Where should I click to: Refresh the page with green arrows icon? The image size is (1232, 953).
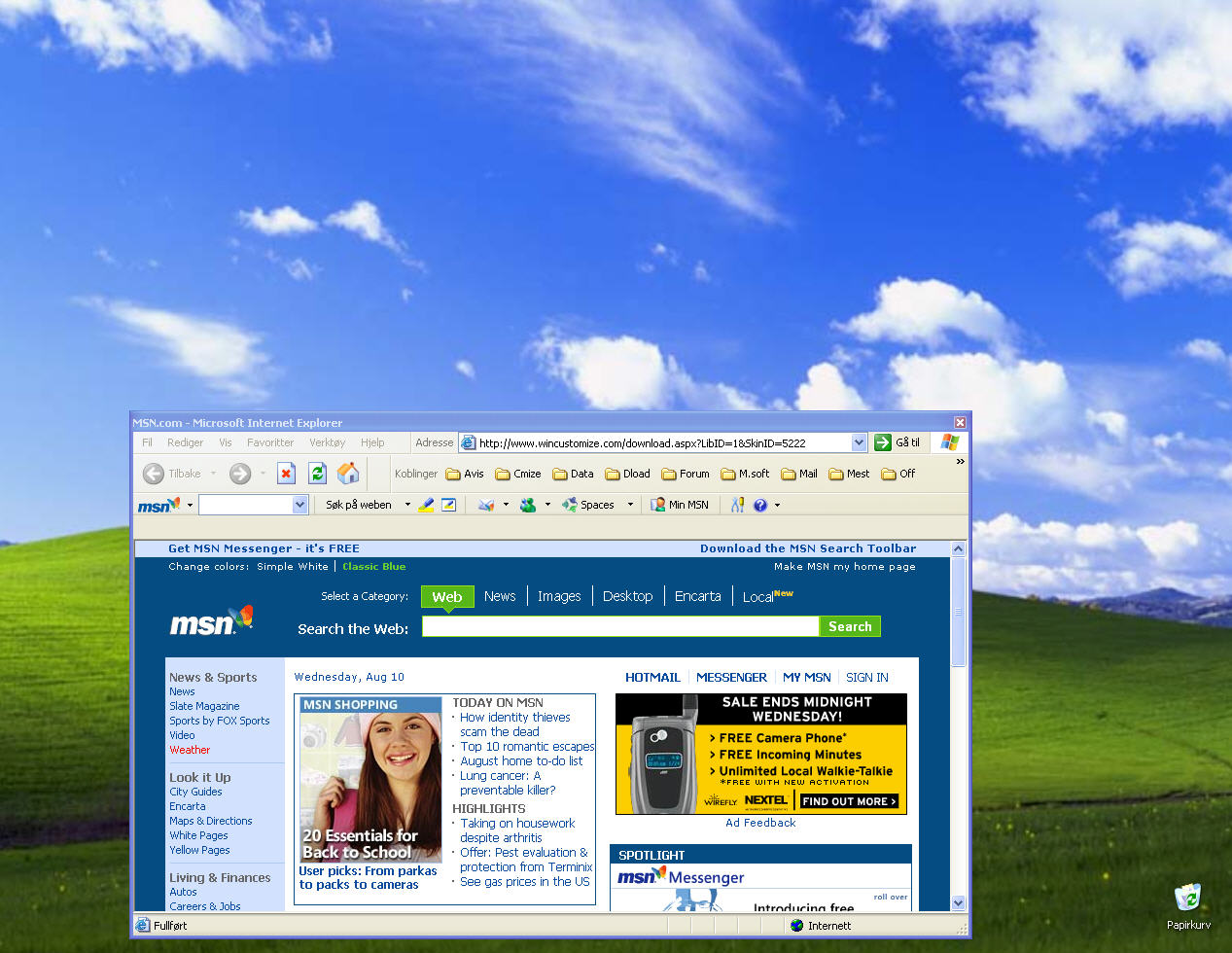click(317, 474)
